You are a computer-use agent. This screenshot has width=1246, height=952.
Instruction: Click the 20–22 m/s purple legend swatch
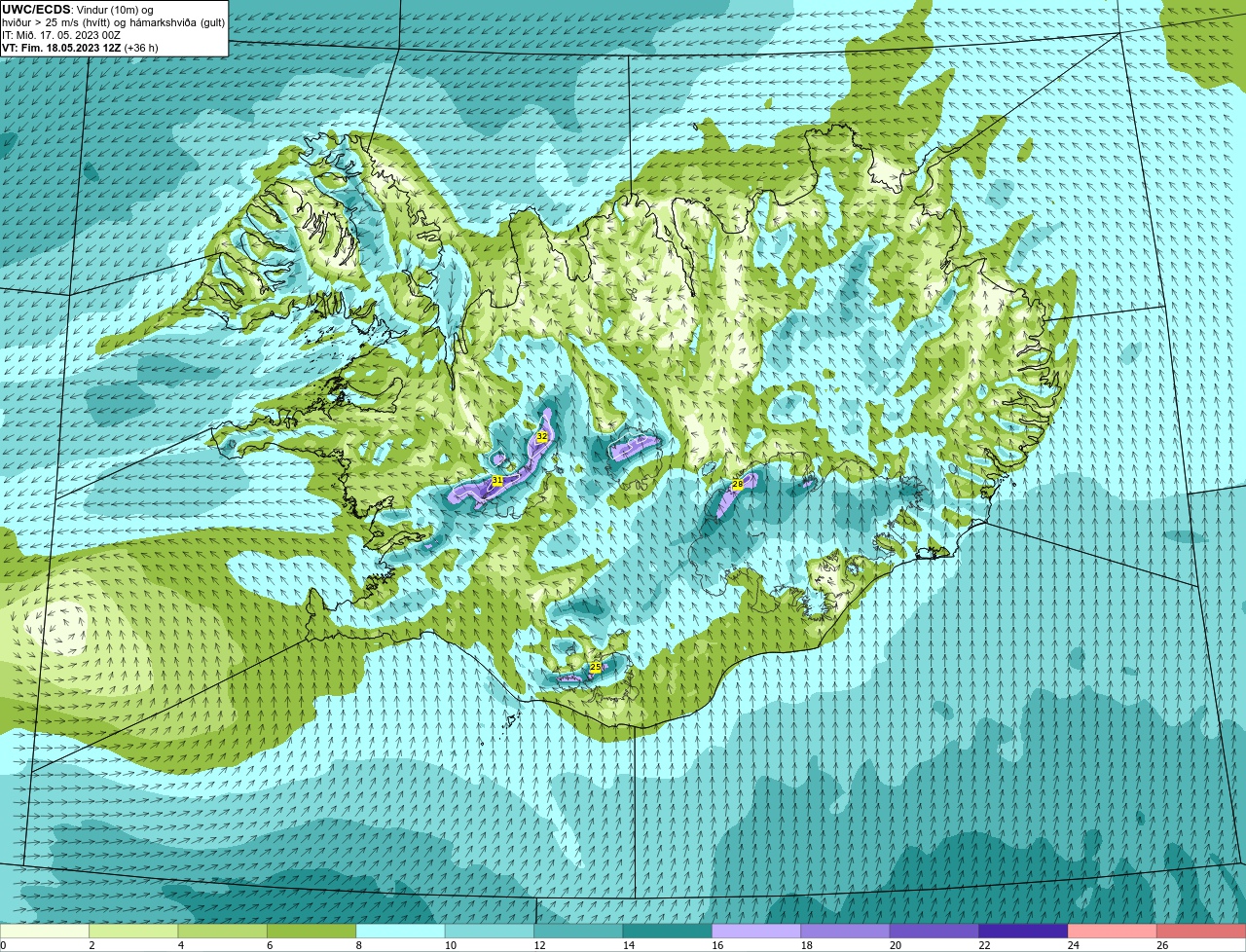pos(934,931)
